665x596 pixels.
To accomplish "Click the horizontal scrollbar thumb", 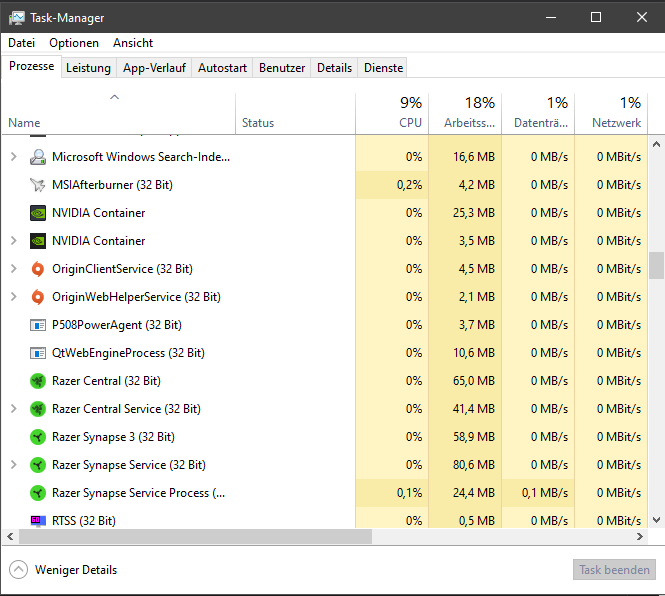I will point(196,537).
